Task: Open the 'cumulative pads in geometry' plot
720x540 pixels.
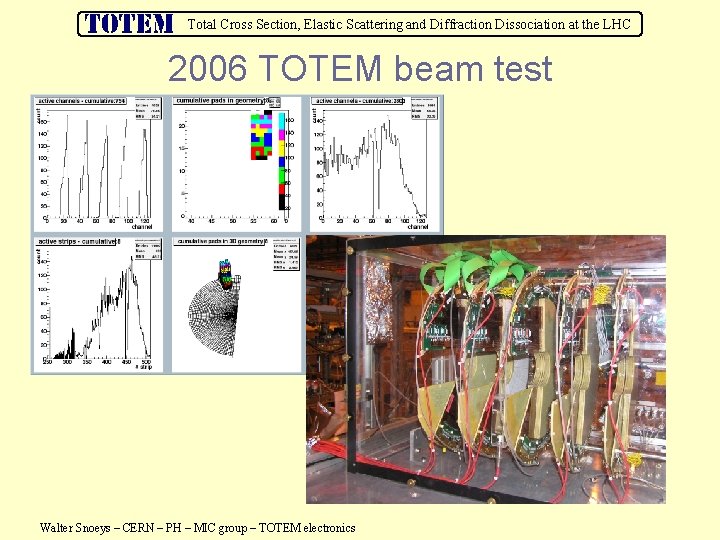Action: (236, 163)
